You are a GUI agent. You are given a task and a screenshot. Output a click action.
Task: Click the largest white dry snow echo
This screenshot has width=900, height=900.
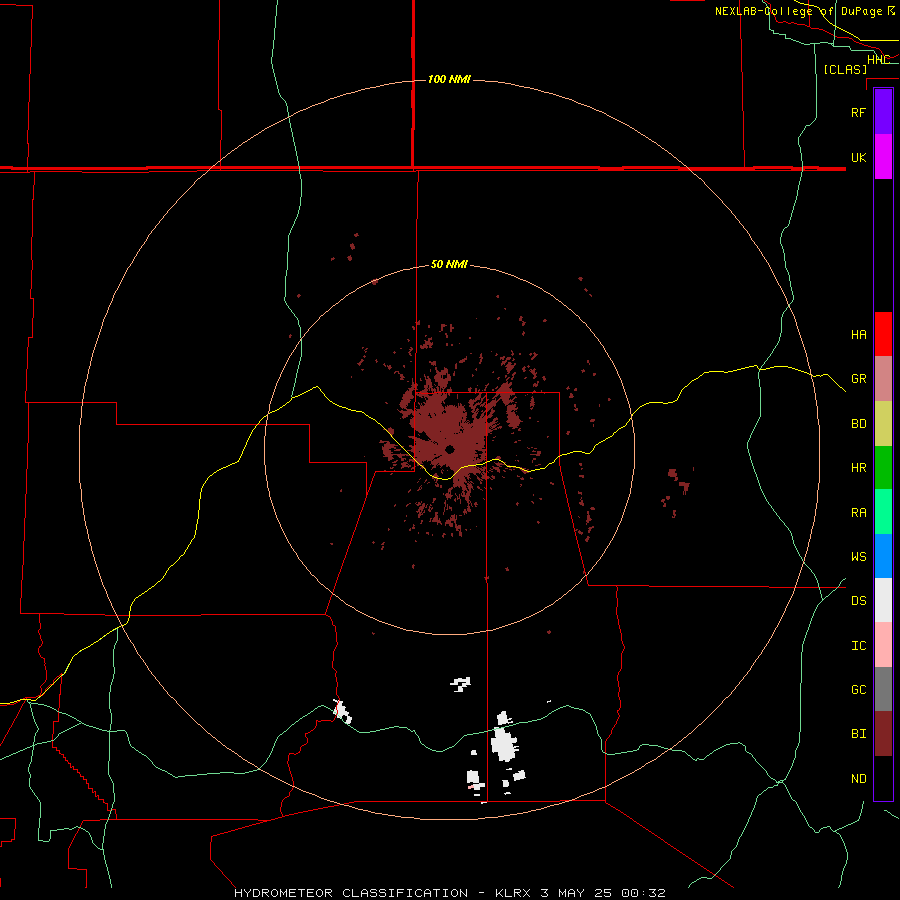pos(505,744)
